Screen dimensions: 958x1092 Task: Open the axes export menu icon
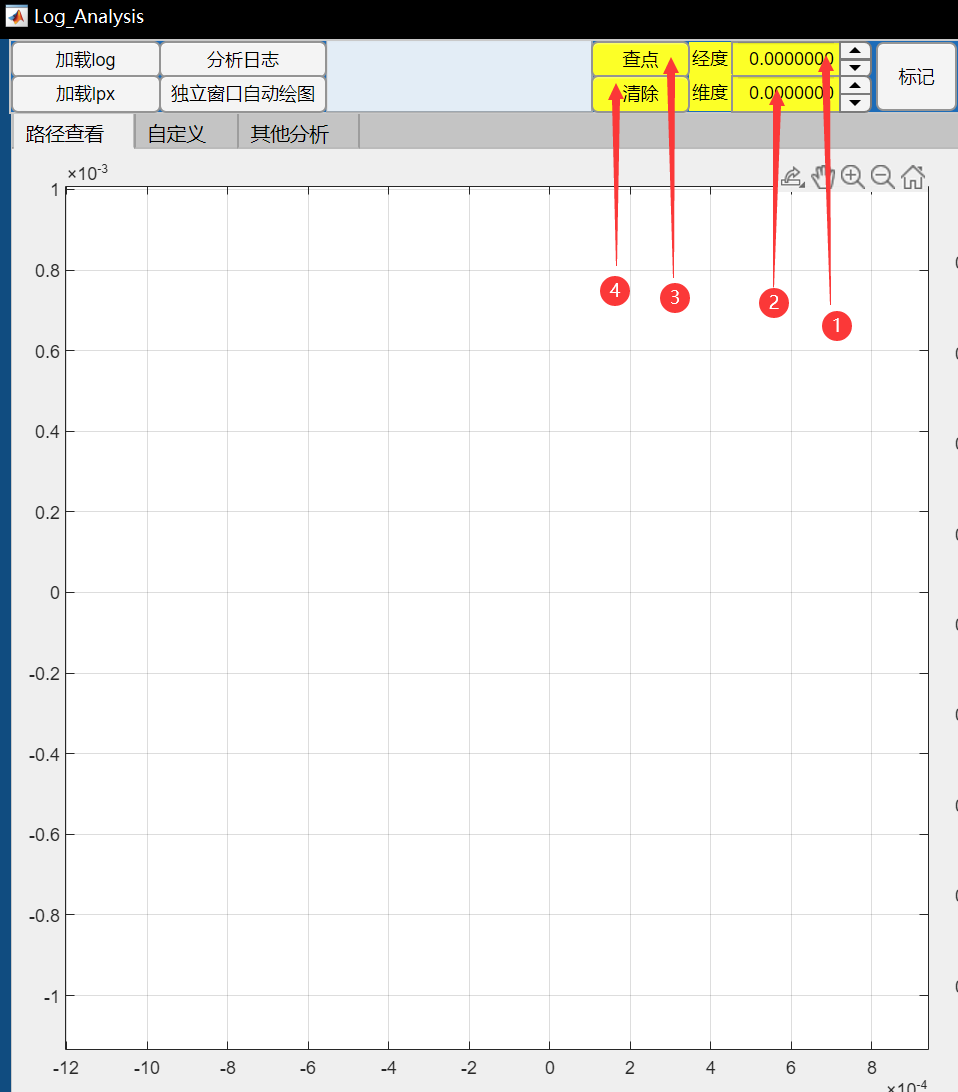pos(791,178)
